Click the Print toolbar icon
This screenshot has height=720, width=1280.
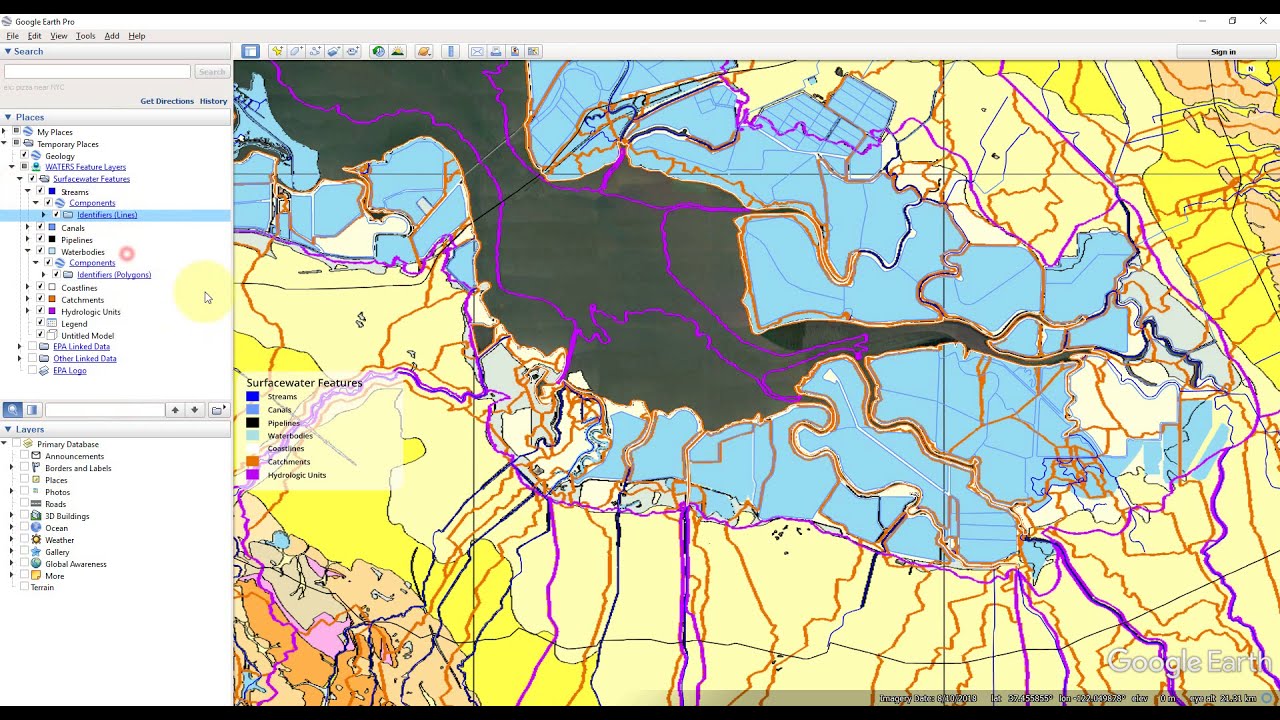(x=496, y=51)
